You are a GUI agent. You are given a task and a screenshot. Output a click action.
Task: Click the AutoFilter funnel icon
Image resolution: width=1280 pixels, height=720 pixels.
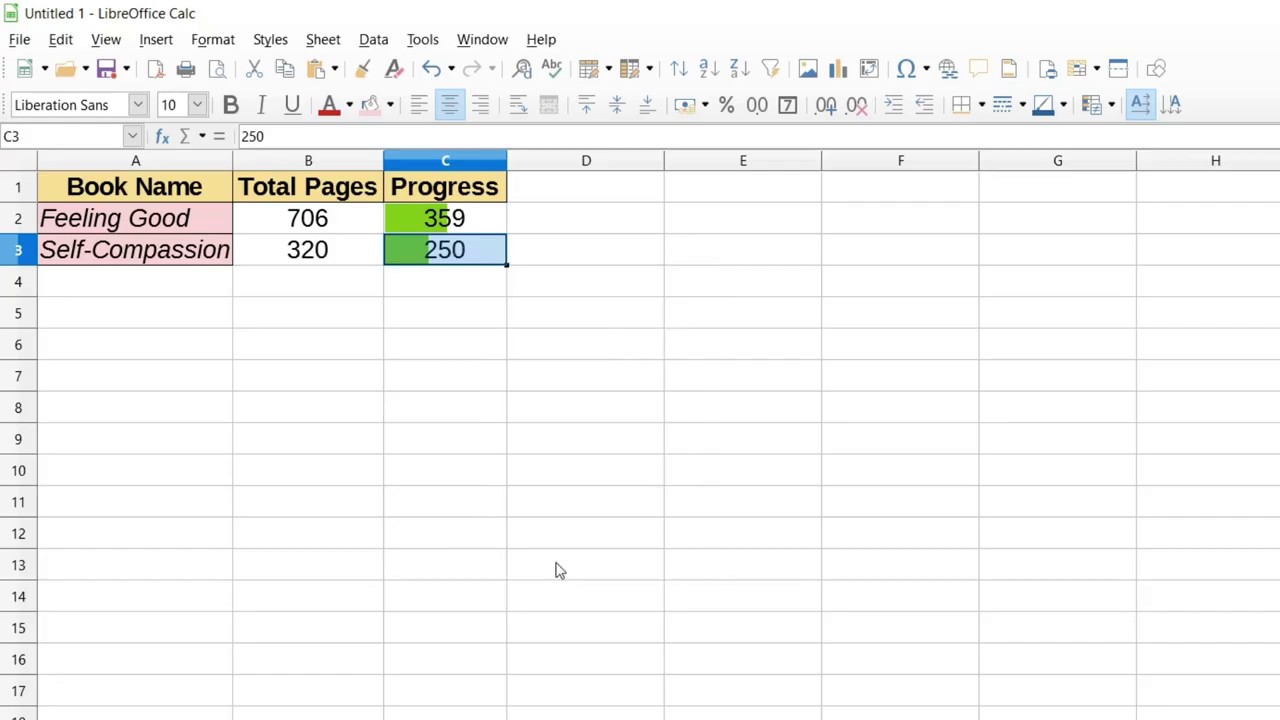pyautogui.click(x=771, y=69)
